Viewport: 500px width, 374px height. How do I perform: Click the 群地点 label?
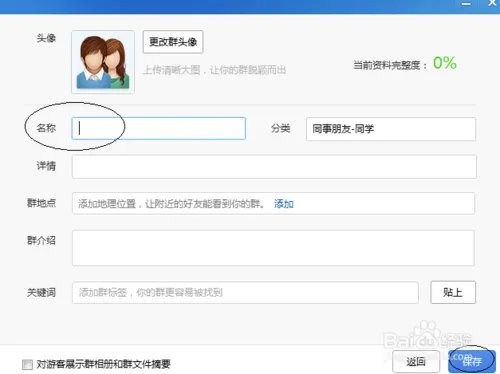pos(41,203)
